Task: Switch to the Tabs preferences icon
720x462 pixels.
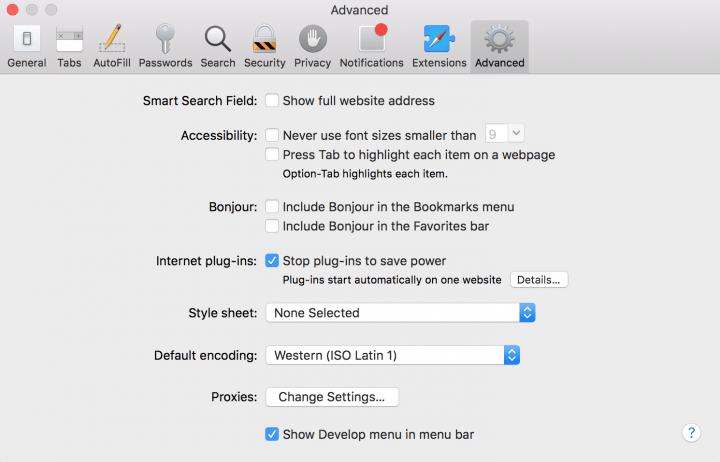Action: click(x=69, y=46)
